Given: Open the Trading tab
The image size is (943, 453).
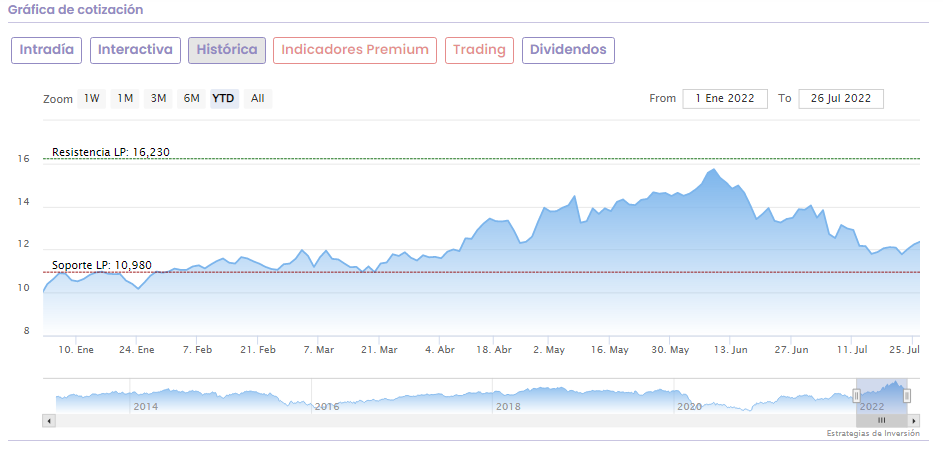Looking at the screenshot, I should [x=479, y=50].
